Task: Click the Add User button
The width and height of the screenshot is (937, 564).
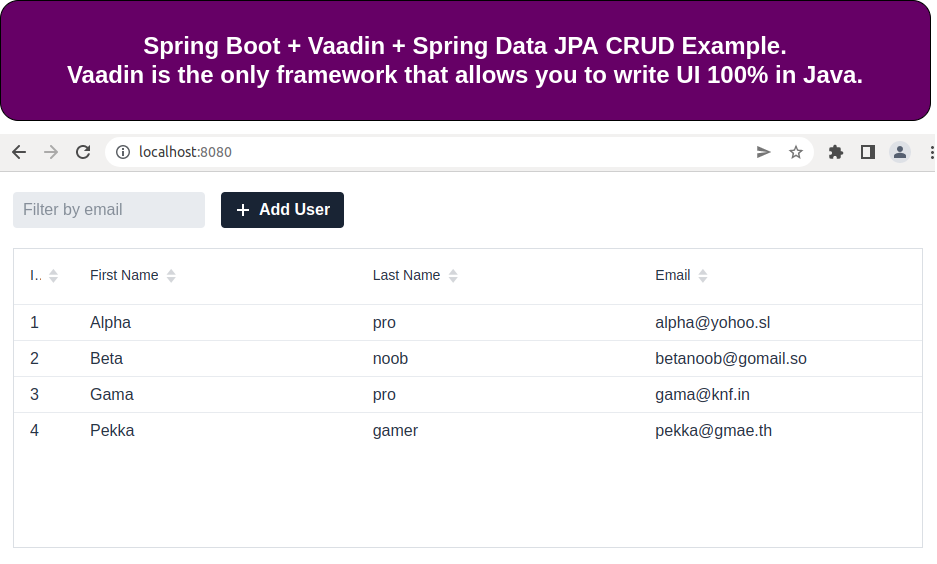Action: (x=282, y=210)
